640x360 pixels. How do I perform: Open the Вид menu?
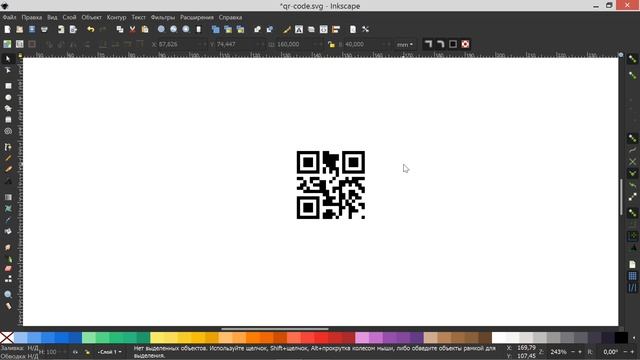tap(52, 18)
